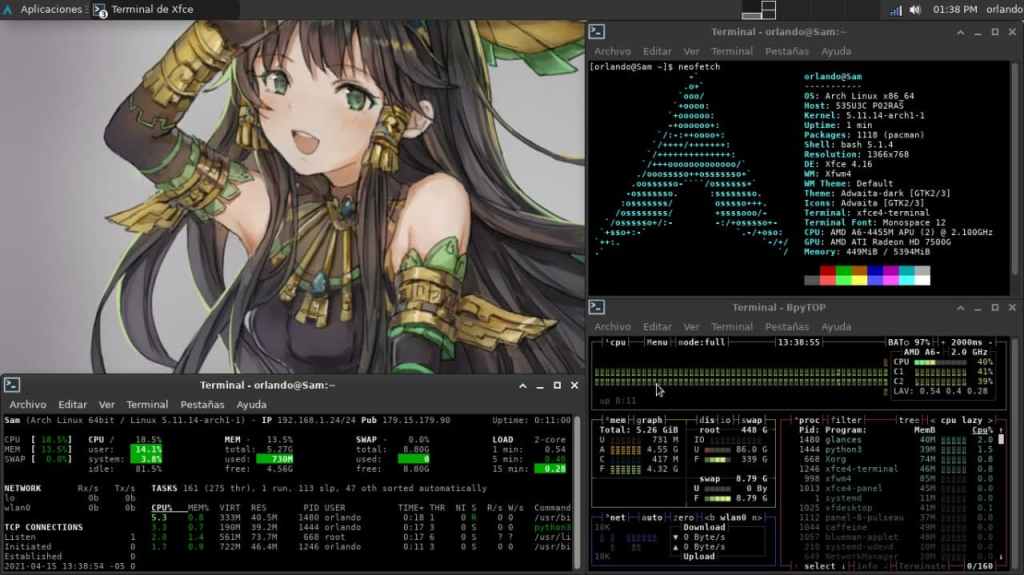This screenshot has height=575, width=1024.
Task: Open the orlando user menu in panel
Action: click(x=1004, y=10)
